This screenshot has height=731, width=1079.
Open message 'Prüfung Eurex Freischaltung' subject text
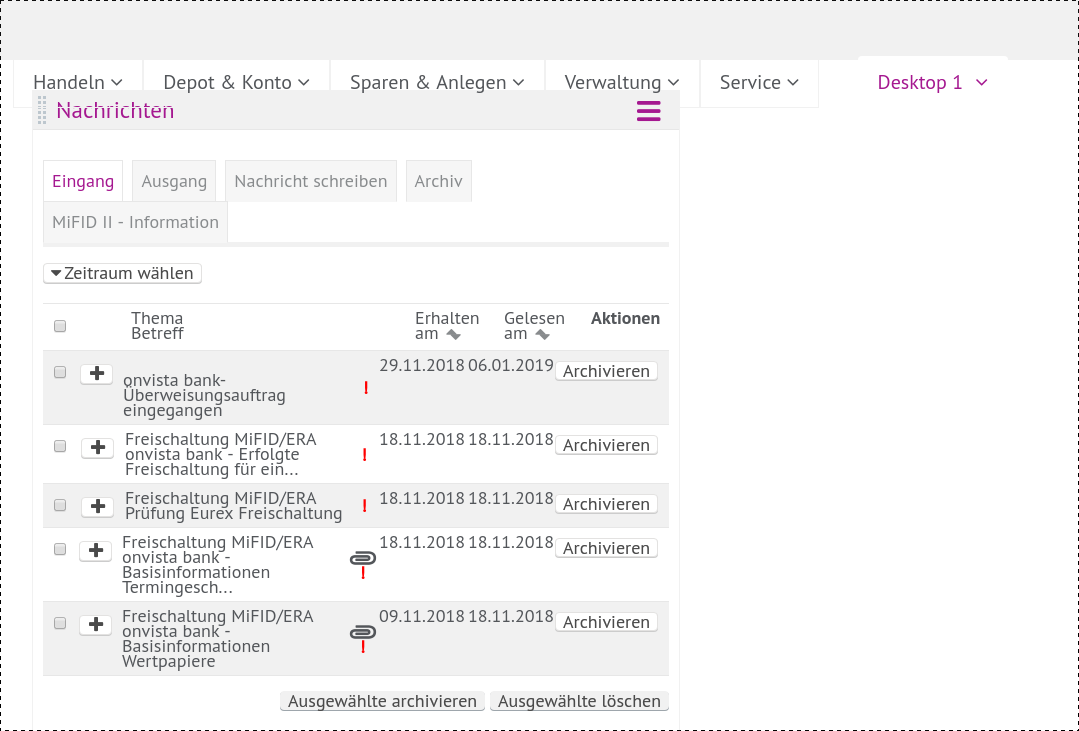(233, 513)
